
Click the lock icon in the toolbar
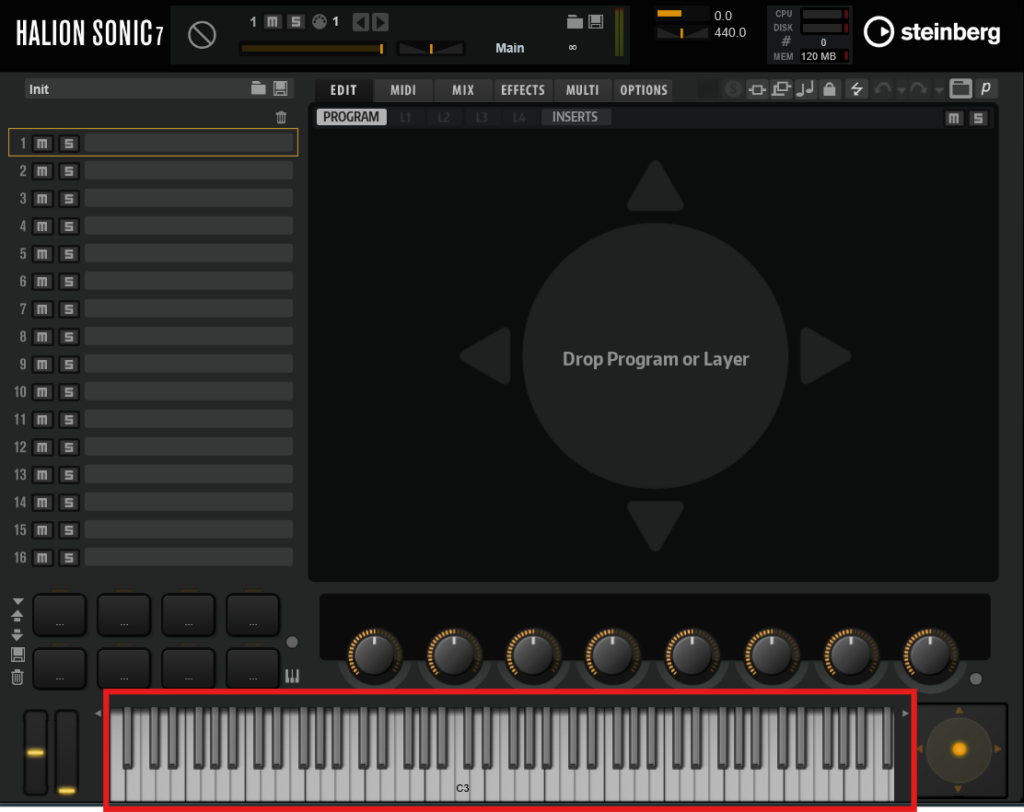click(829, 90)
